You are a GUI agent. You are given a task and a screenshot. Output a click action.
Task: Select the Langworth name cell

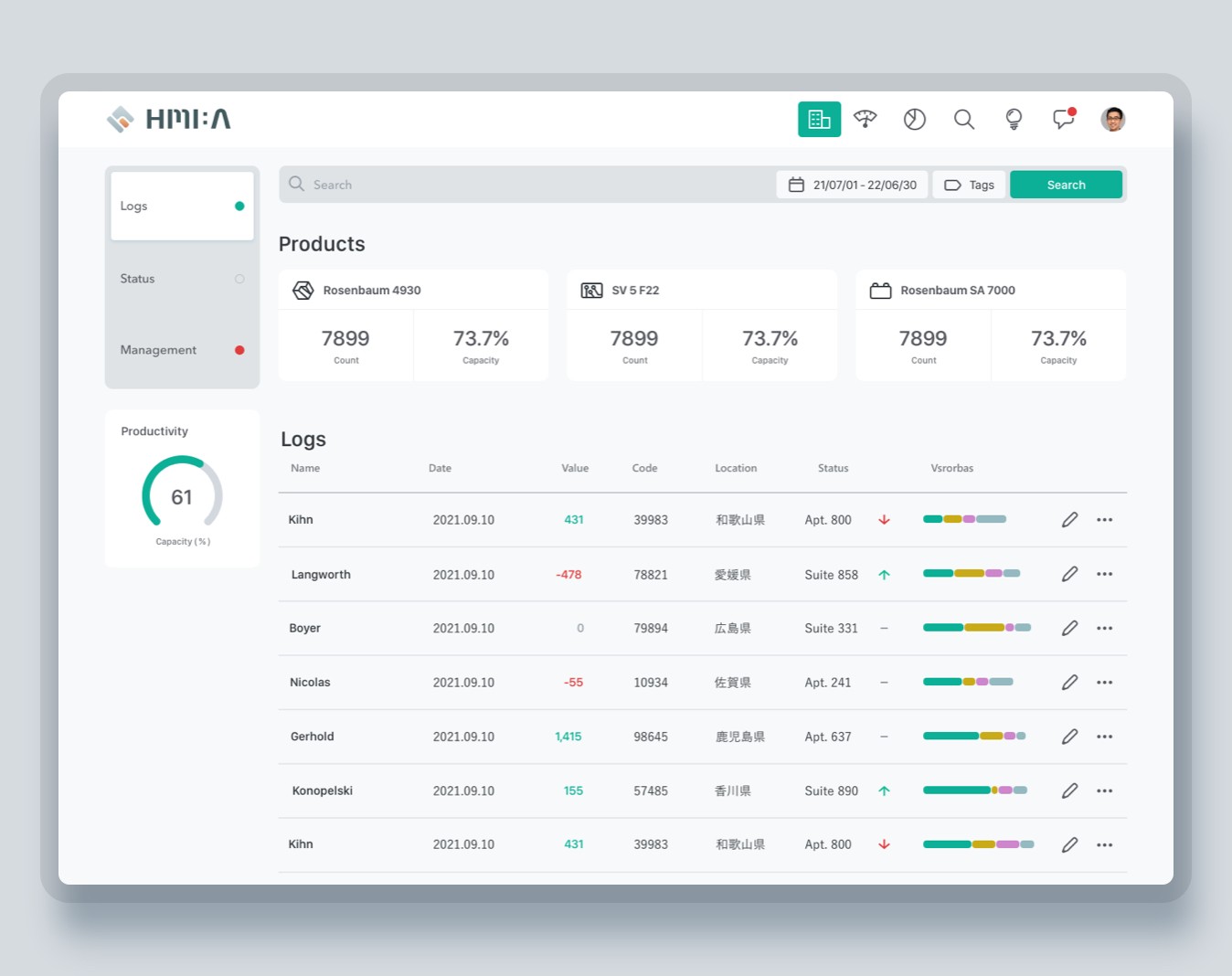coord(321,575)
